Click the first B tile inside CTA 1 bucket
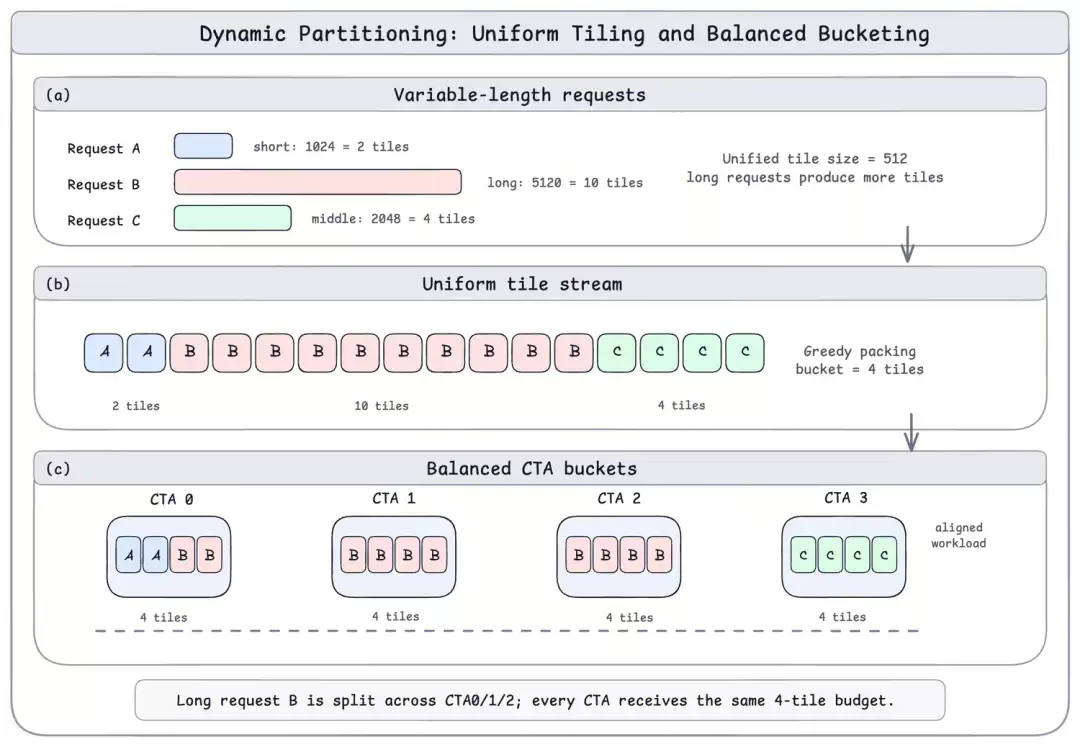 coord(353,555)
